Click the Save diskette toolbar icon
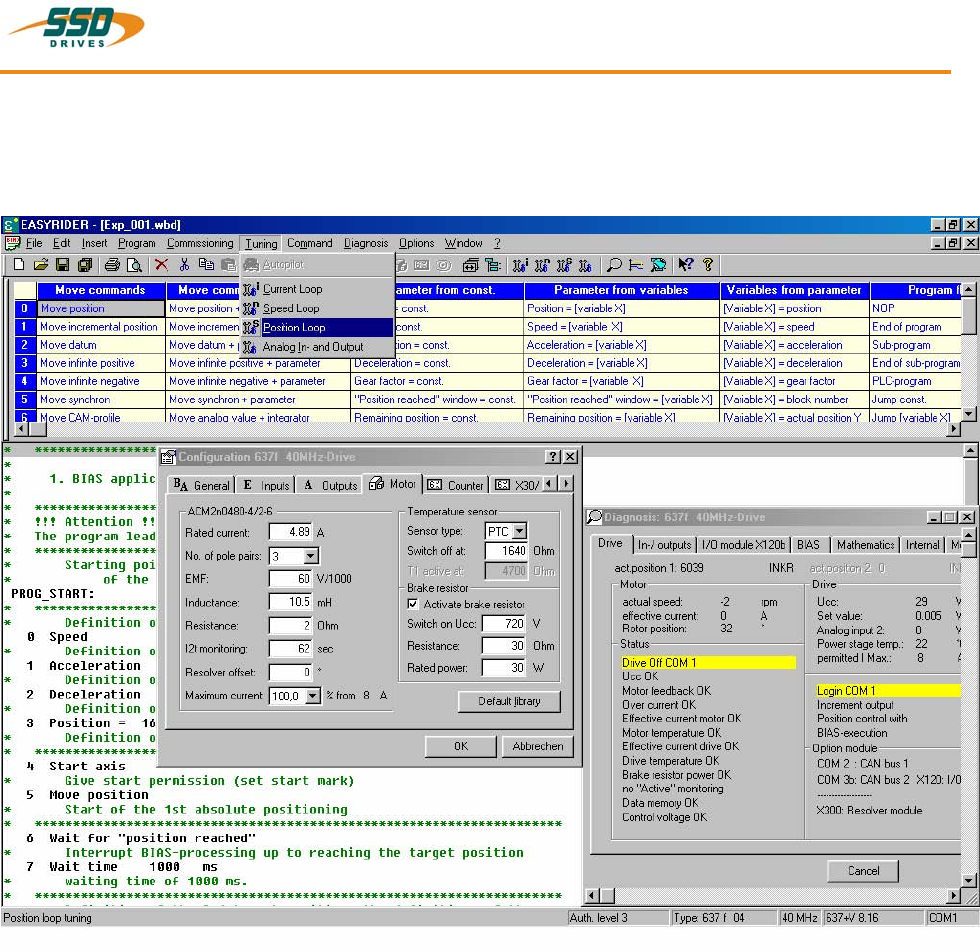Screen dimensions: 980x952 pos(62,265)
